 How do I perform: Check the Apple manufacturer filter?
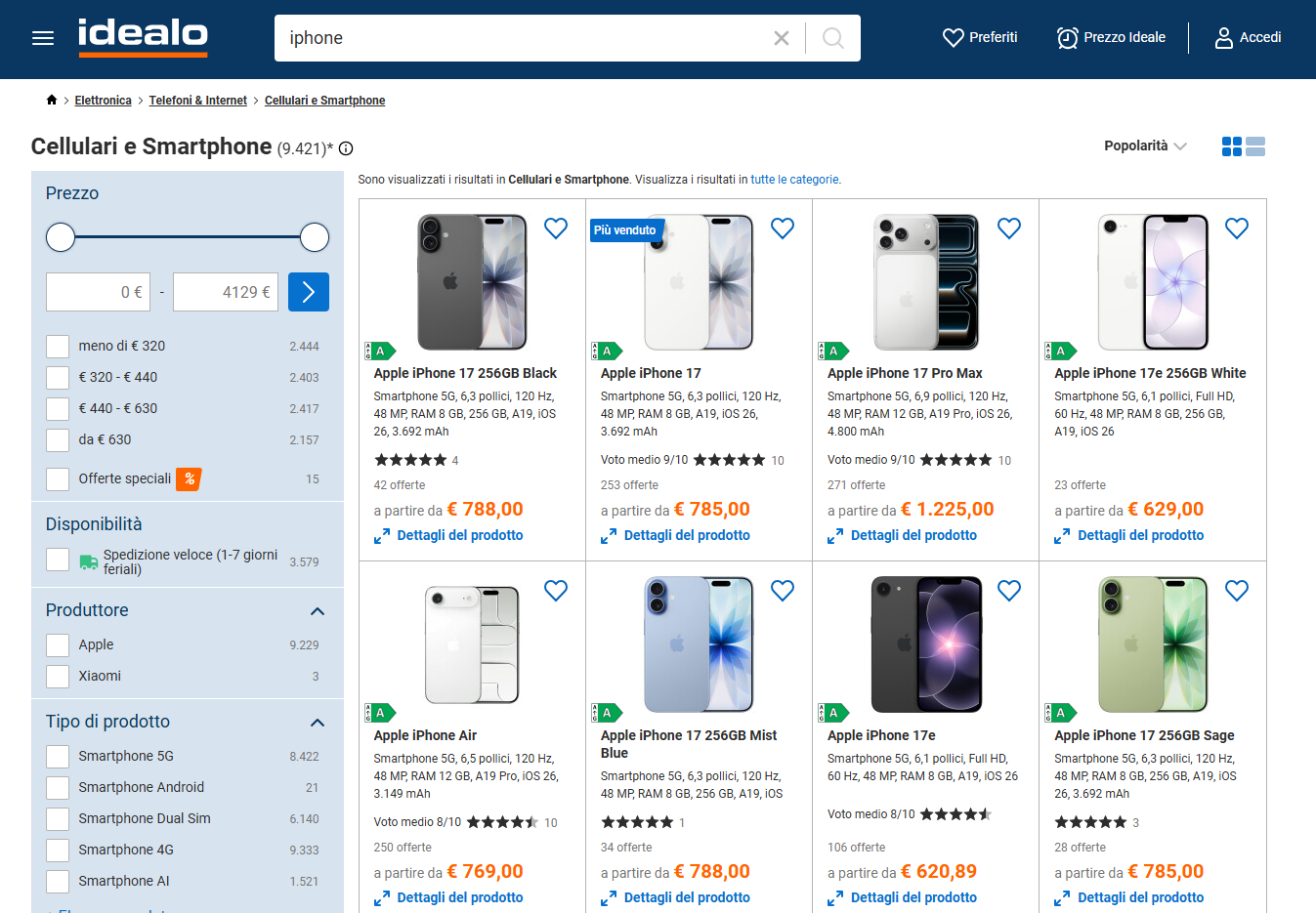coord(58,644)
